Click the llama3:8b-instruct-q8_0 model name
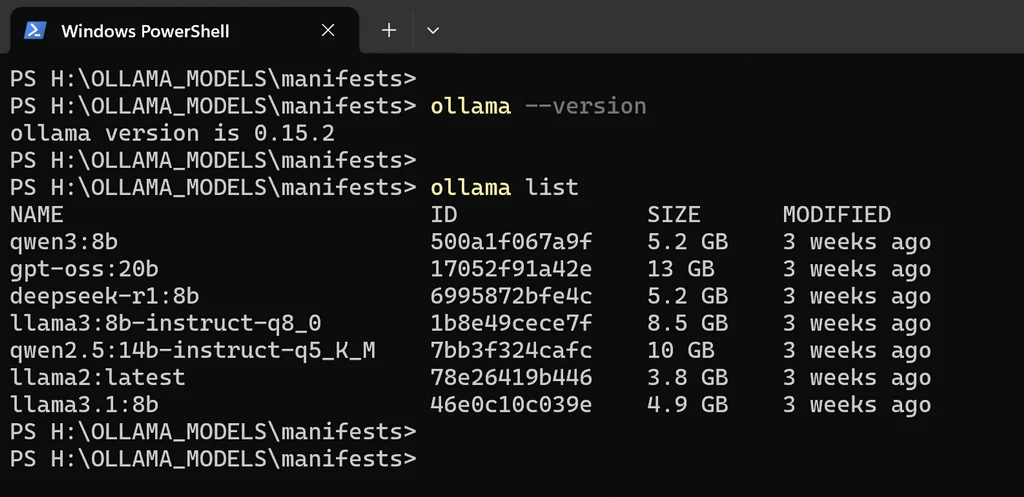 pyautogui.click(x=165, y=323)
